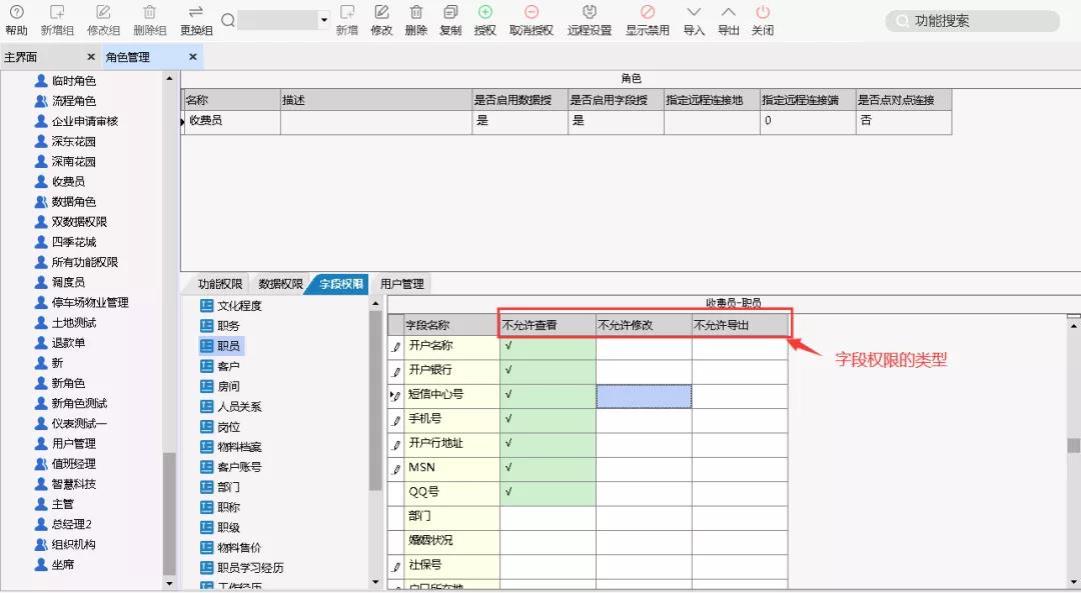Select 停车场物业管理 role
1081x593 pixels.
tap(90, 302)
